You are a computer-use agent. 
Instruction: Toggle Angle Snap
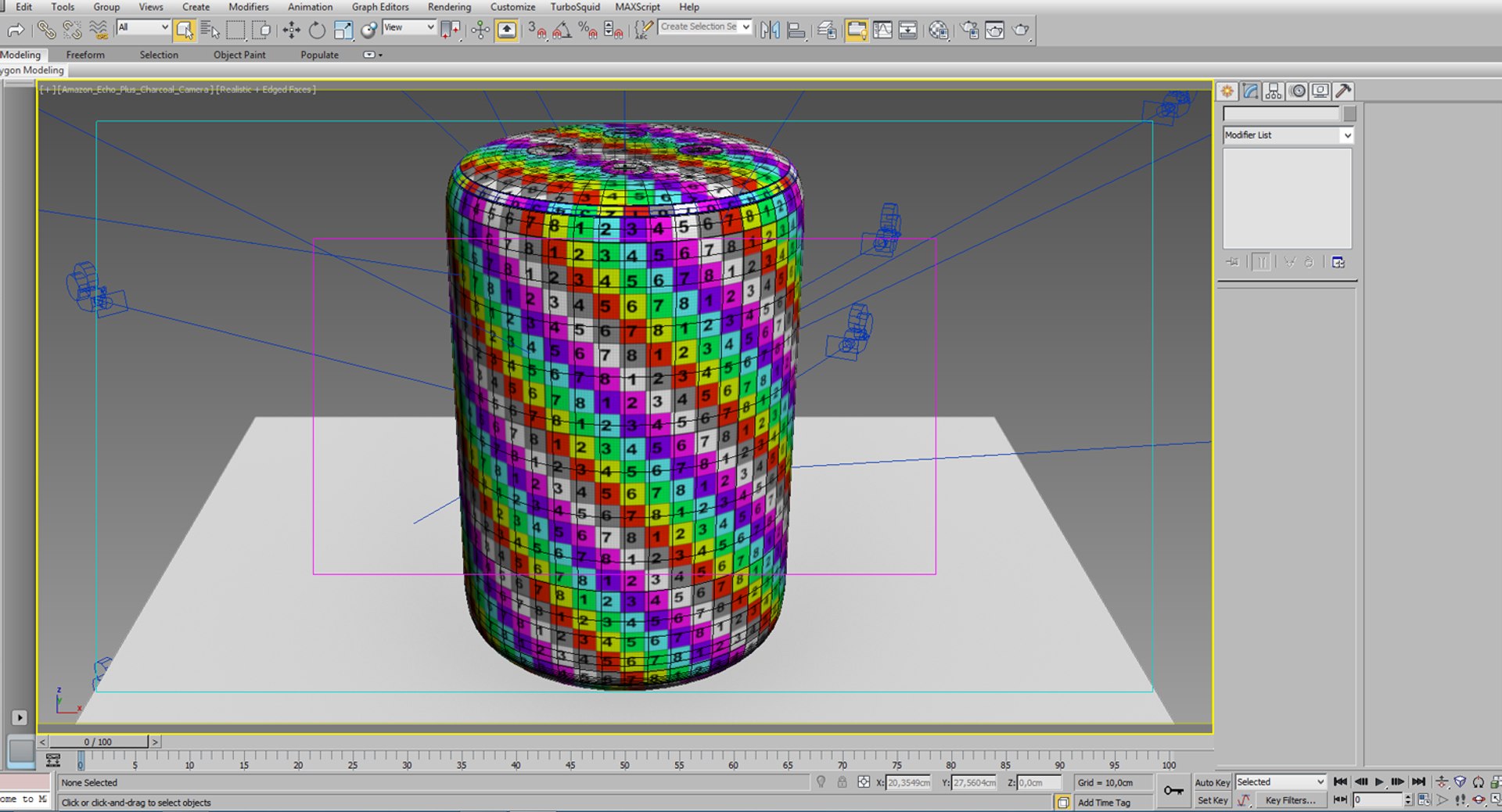pos(562,30)
